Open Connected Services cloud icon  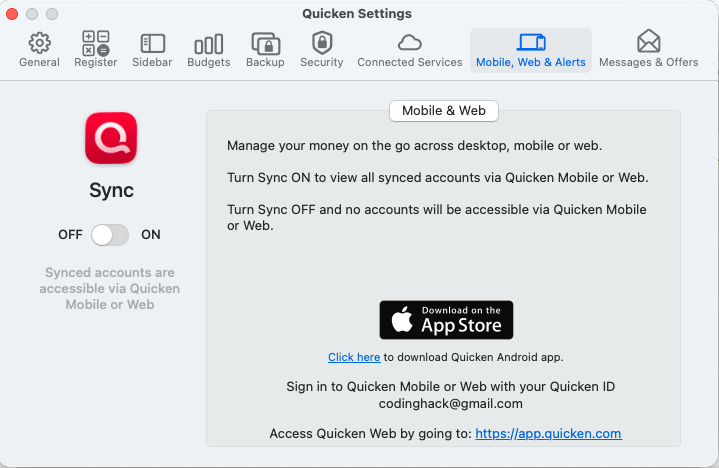coord(409,43)
